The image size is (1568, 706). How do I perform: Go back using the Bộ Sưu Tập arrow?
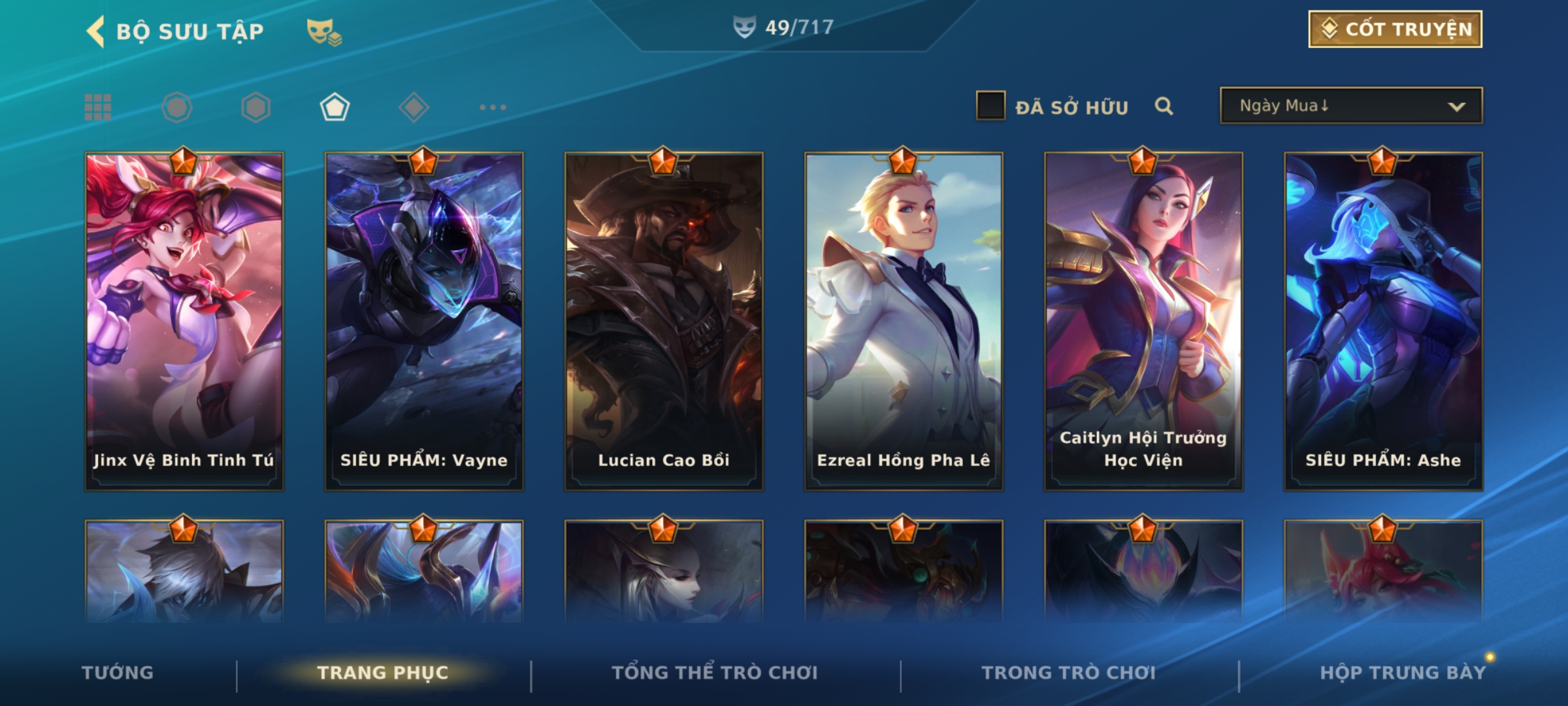[95, 31]
